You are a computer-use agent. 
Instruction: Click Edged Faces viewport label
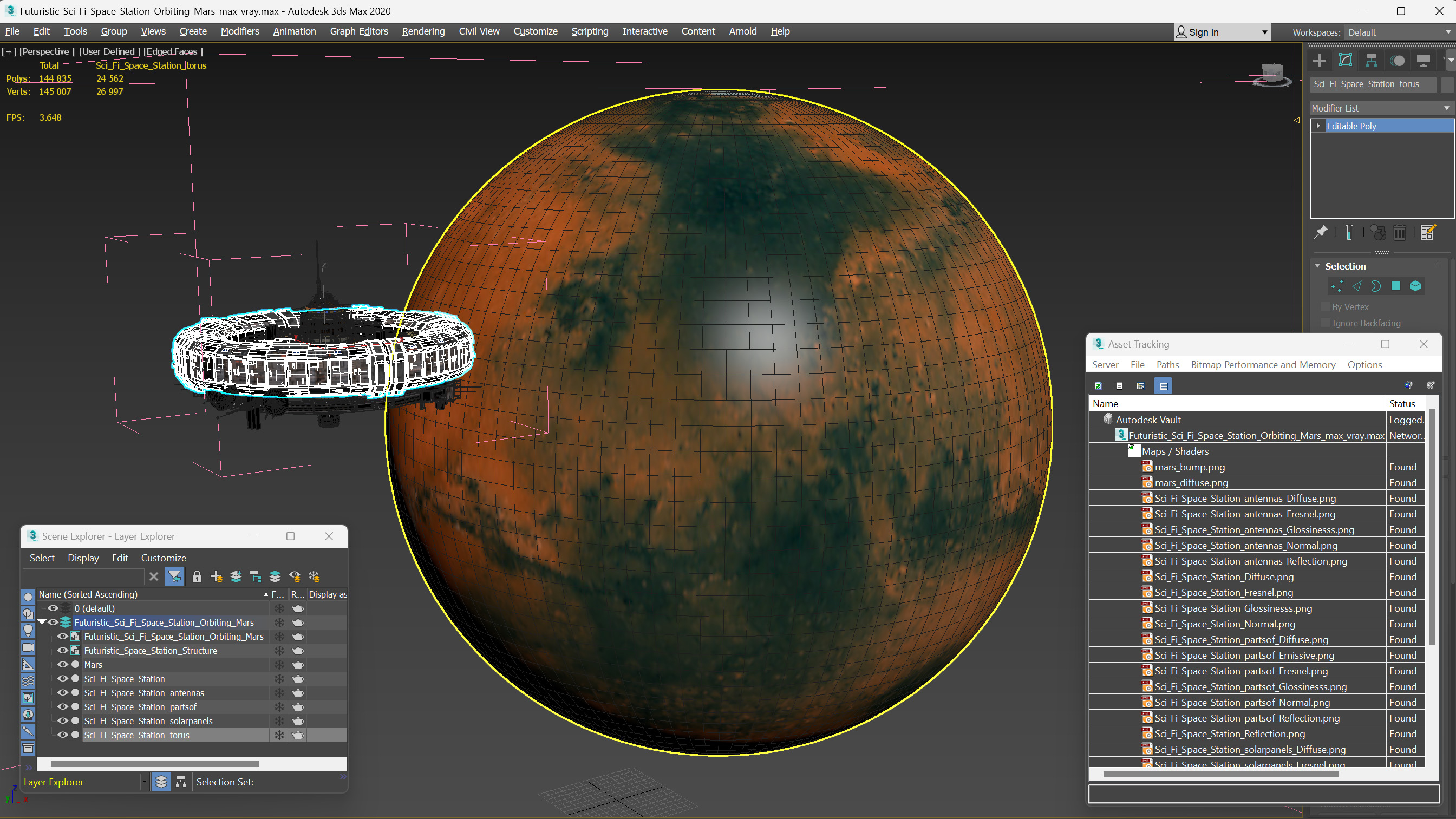pyautogui.click(x=172, y=51)
